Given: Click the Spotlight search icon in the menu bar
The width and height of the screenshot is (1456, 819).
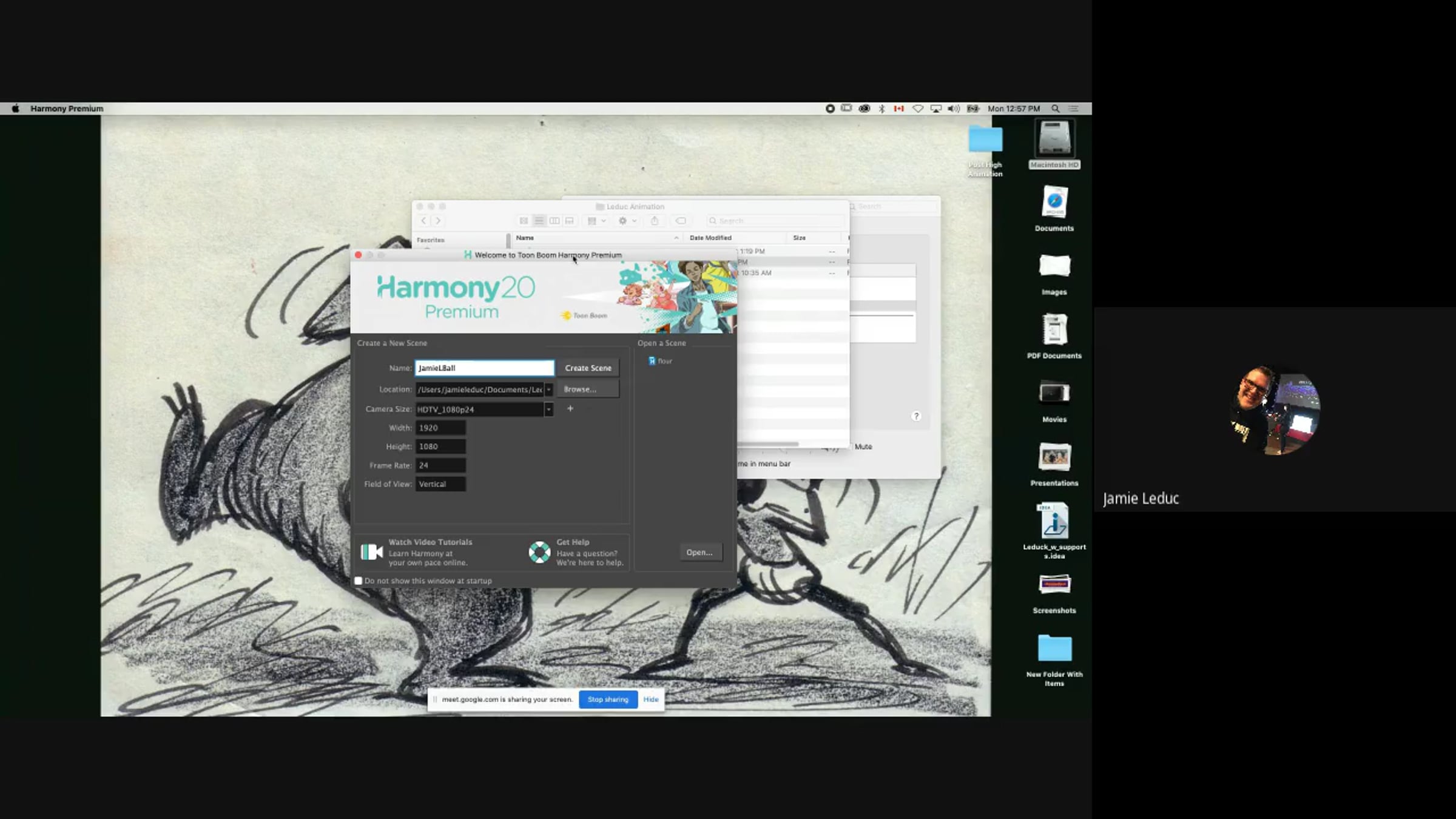Looking at the screenshot, I should 1056,109.
